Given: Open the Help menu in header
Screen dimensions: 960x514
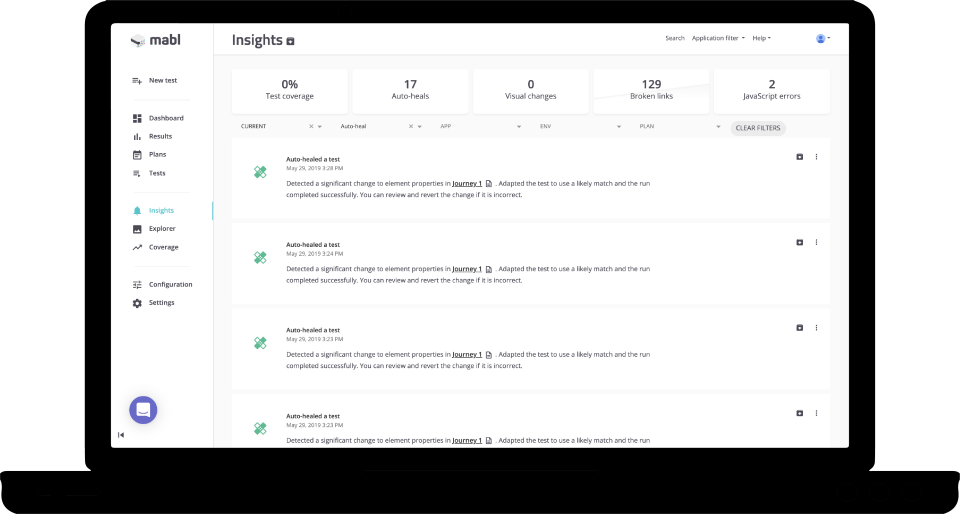Looking at the screenshot, I should click(762, 38).
